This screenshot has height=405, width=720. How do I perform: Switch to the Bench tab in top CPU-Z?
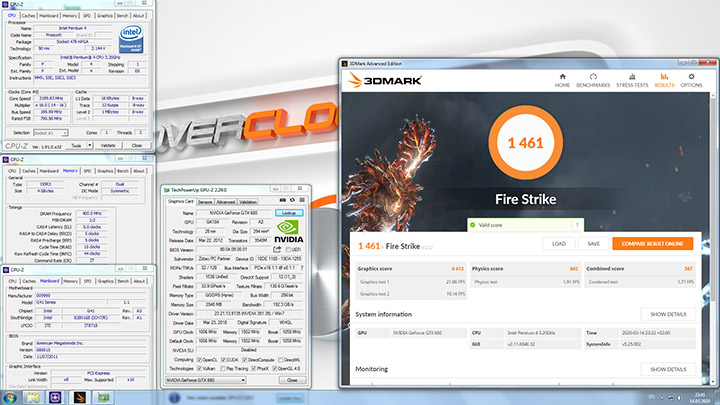click(123, 16)
